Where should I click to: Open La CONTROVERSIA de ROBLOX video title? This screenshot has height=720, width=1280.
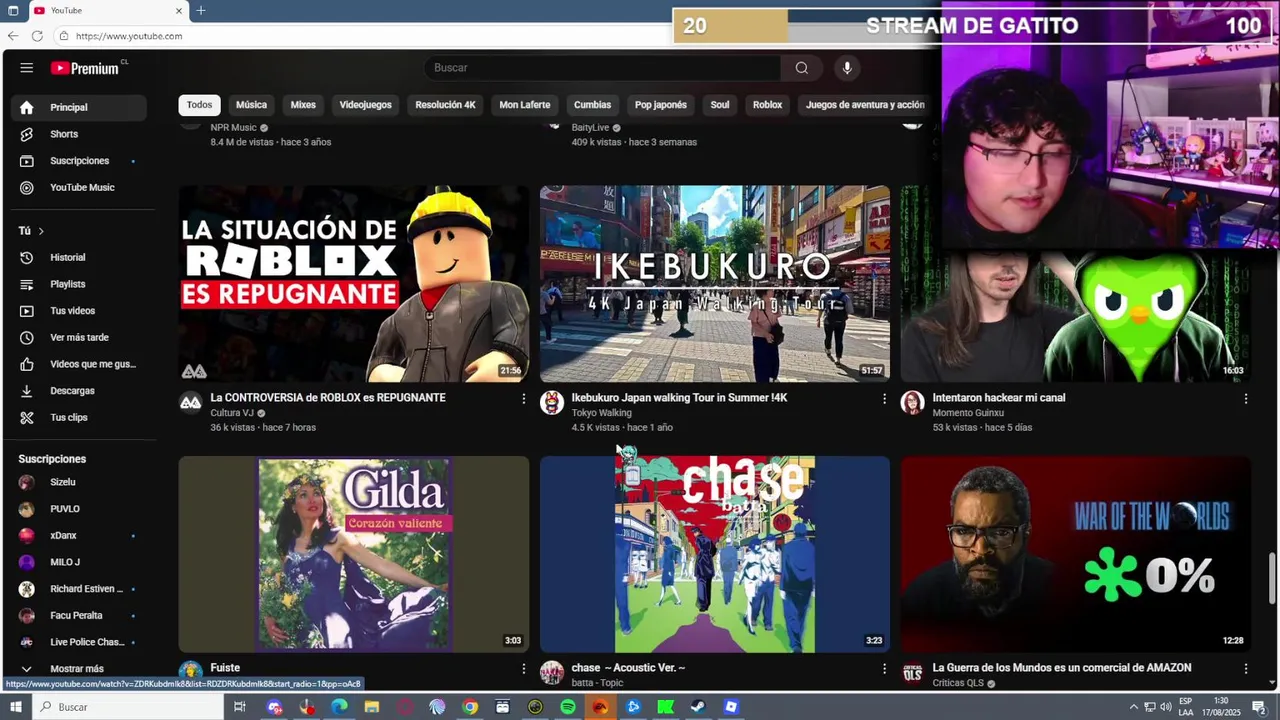328,398
